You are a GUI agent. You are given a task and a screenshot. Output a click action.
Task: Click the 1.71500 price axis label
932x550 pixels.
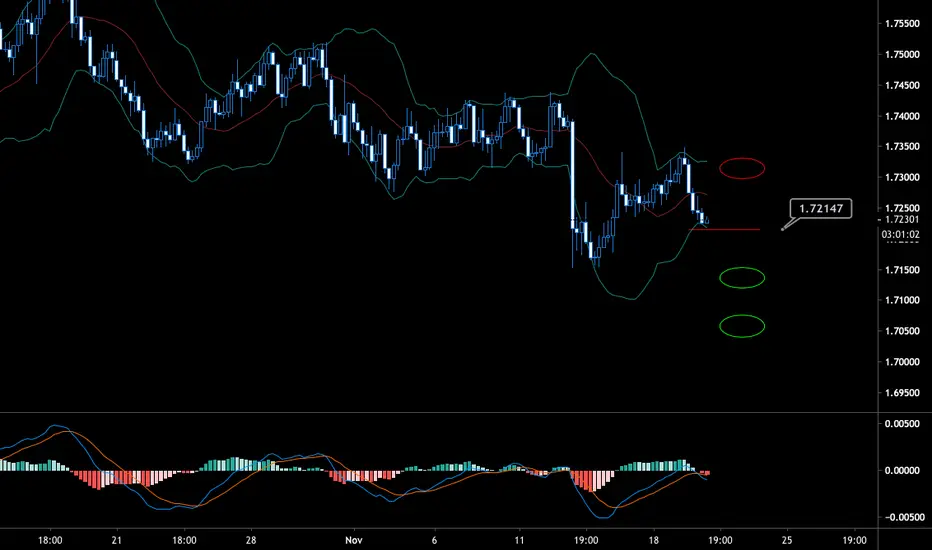coord(902,270)
